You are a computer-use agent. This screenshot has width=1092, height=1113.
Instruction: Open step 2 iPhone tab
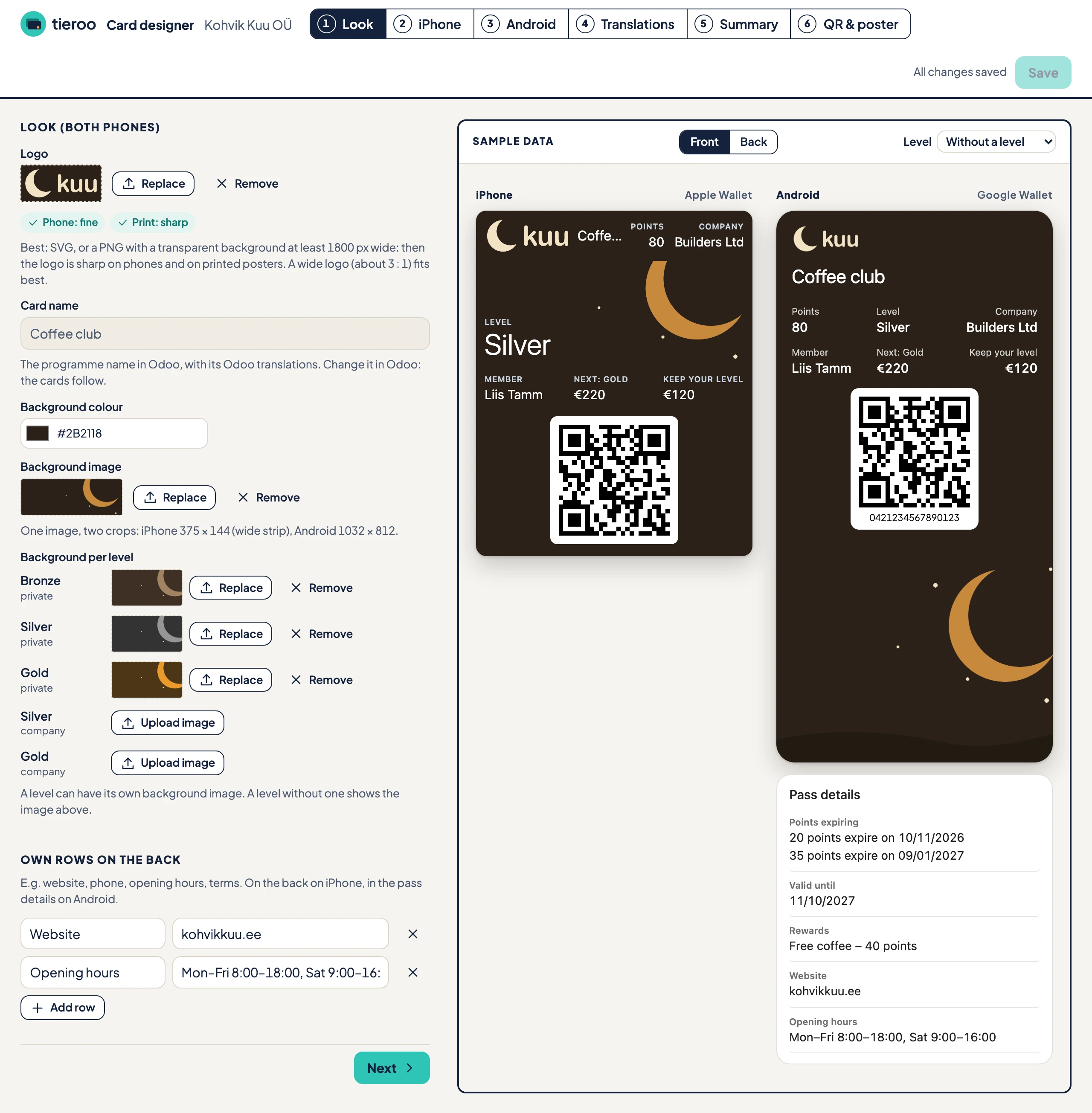tap(429, 24)
